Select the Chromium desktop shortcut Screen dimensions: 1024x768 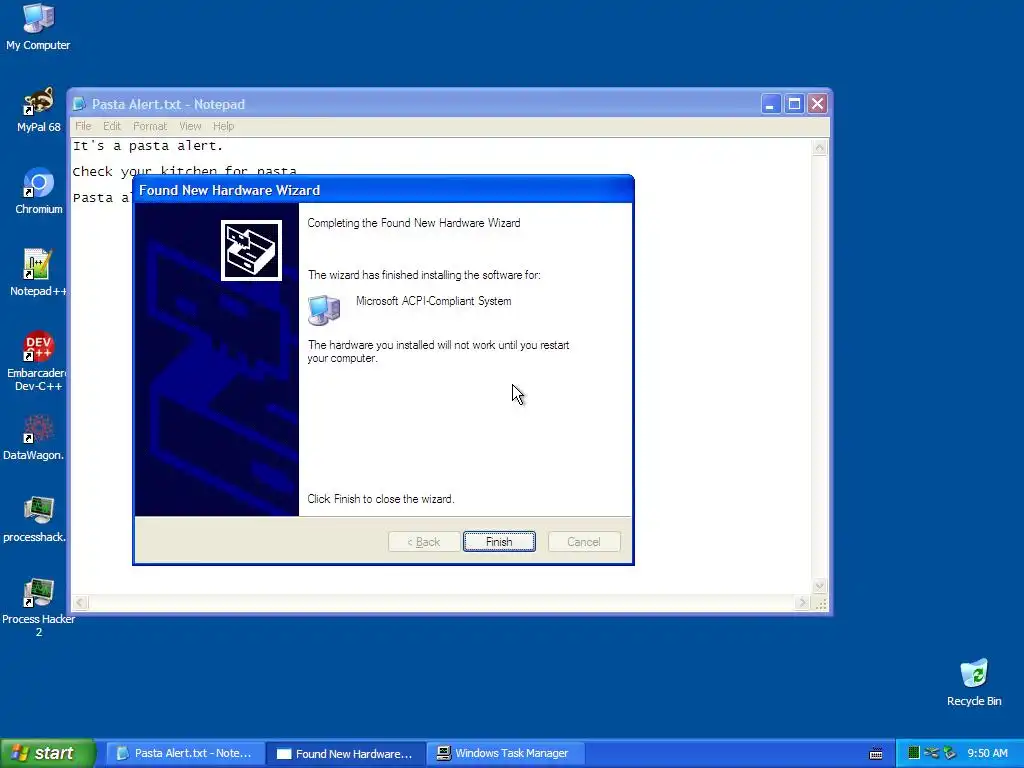tap(38, 191)
